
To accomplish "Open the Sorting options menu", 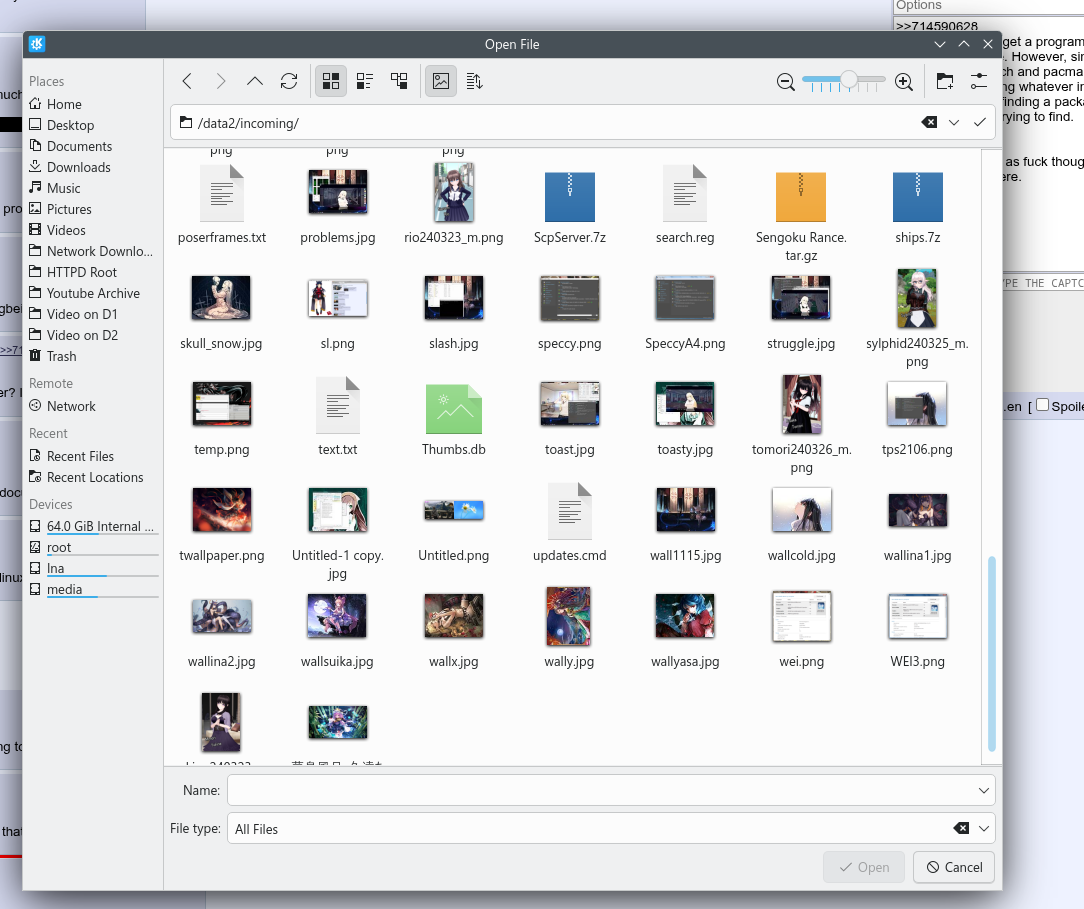I will point(474,82).
